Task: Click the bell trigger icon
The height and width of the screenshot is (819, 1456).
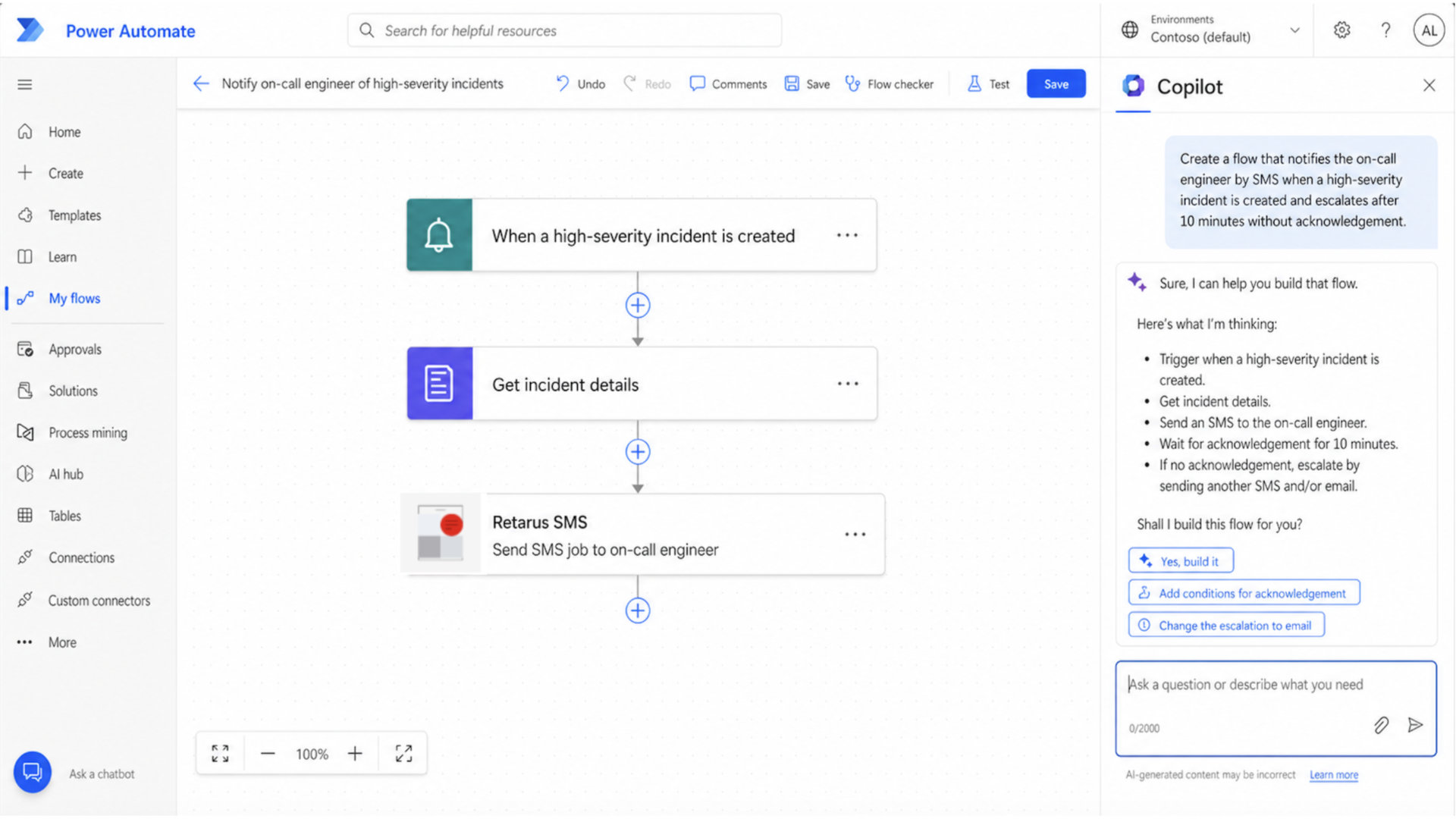Action: pos(439,235)
